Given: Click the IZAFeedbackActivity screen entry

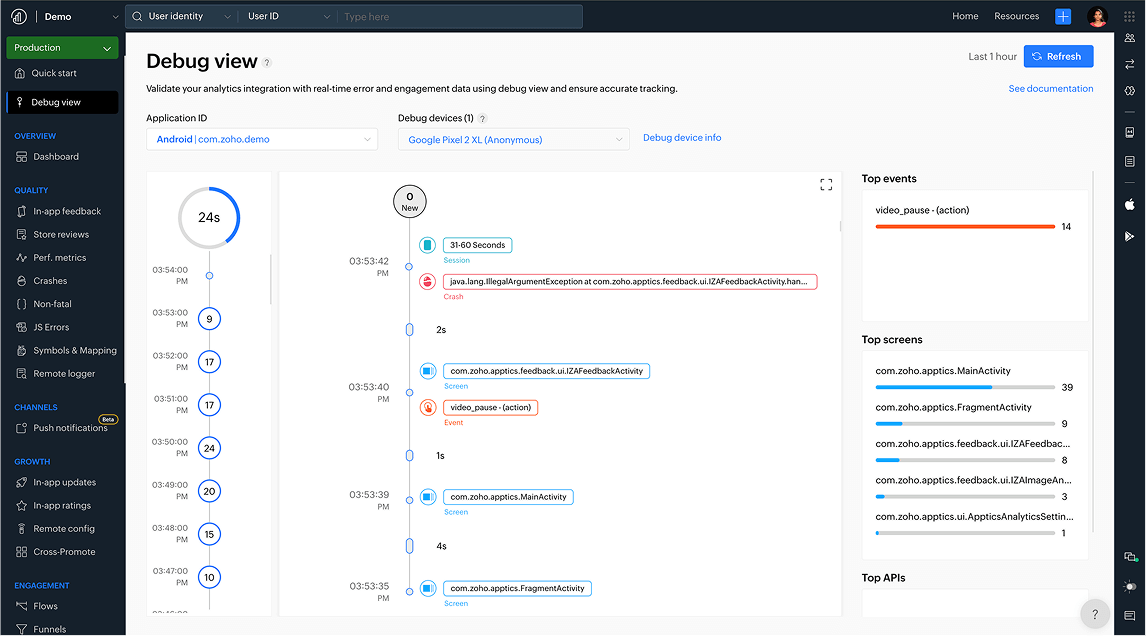Looking at the screenshot, I should 546,371.
